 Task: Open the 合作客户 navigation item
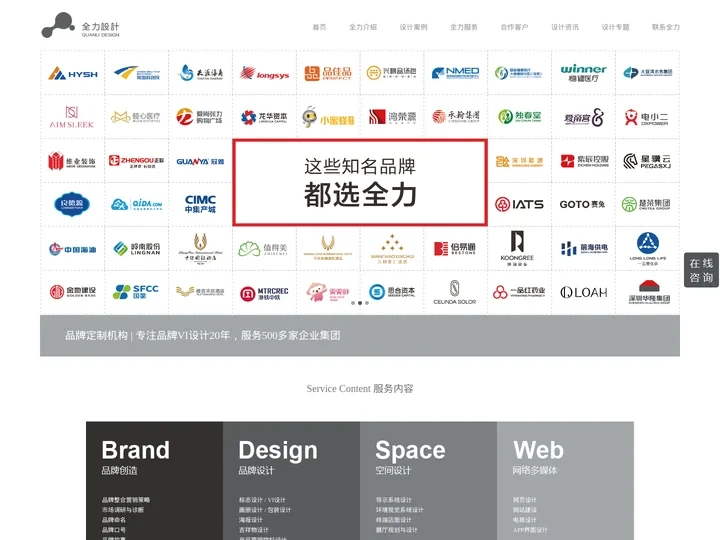point(514,27)
